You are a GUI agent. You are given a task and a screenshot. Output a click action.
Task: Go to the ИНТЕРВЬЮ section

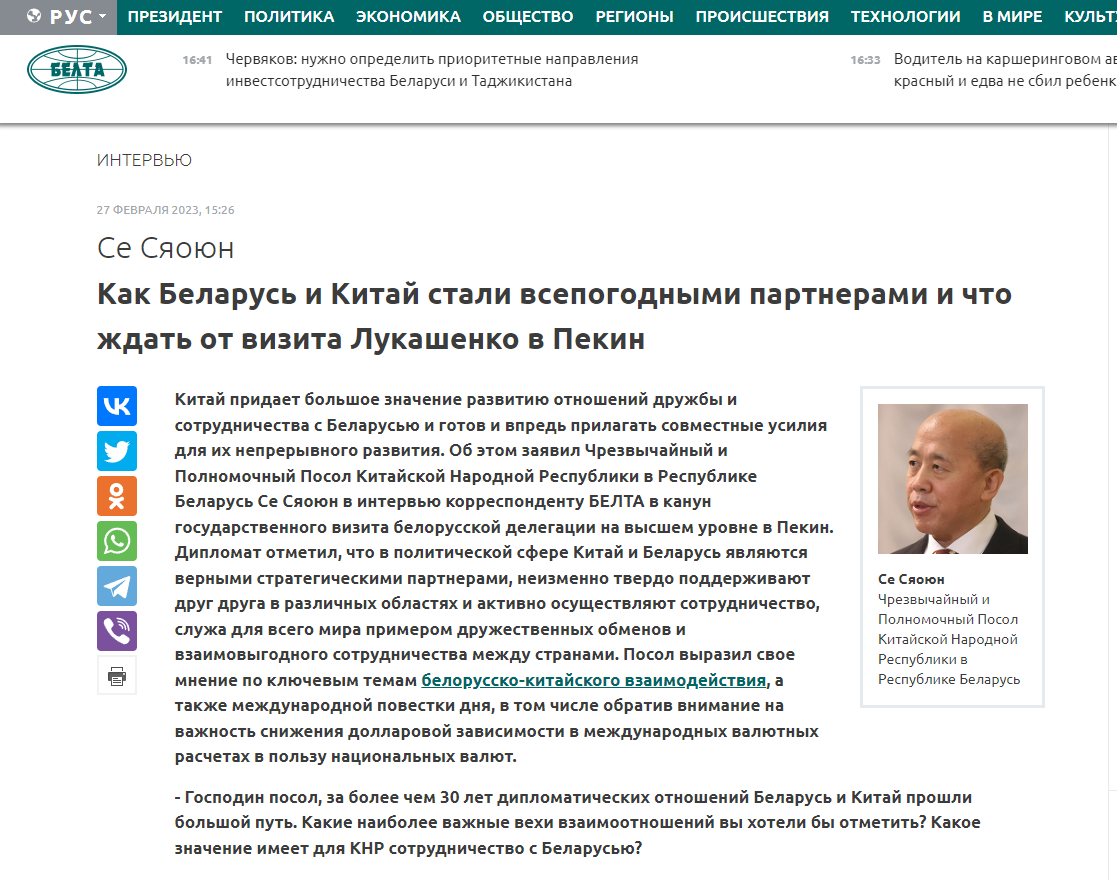[x=145, y=160]
